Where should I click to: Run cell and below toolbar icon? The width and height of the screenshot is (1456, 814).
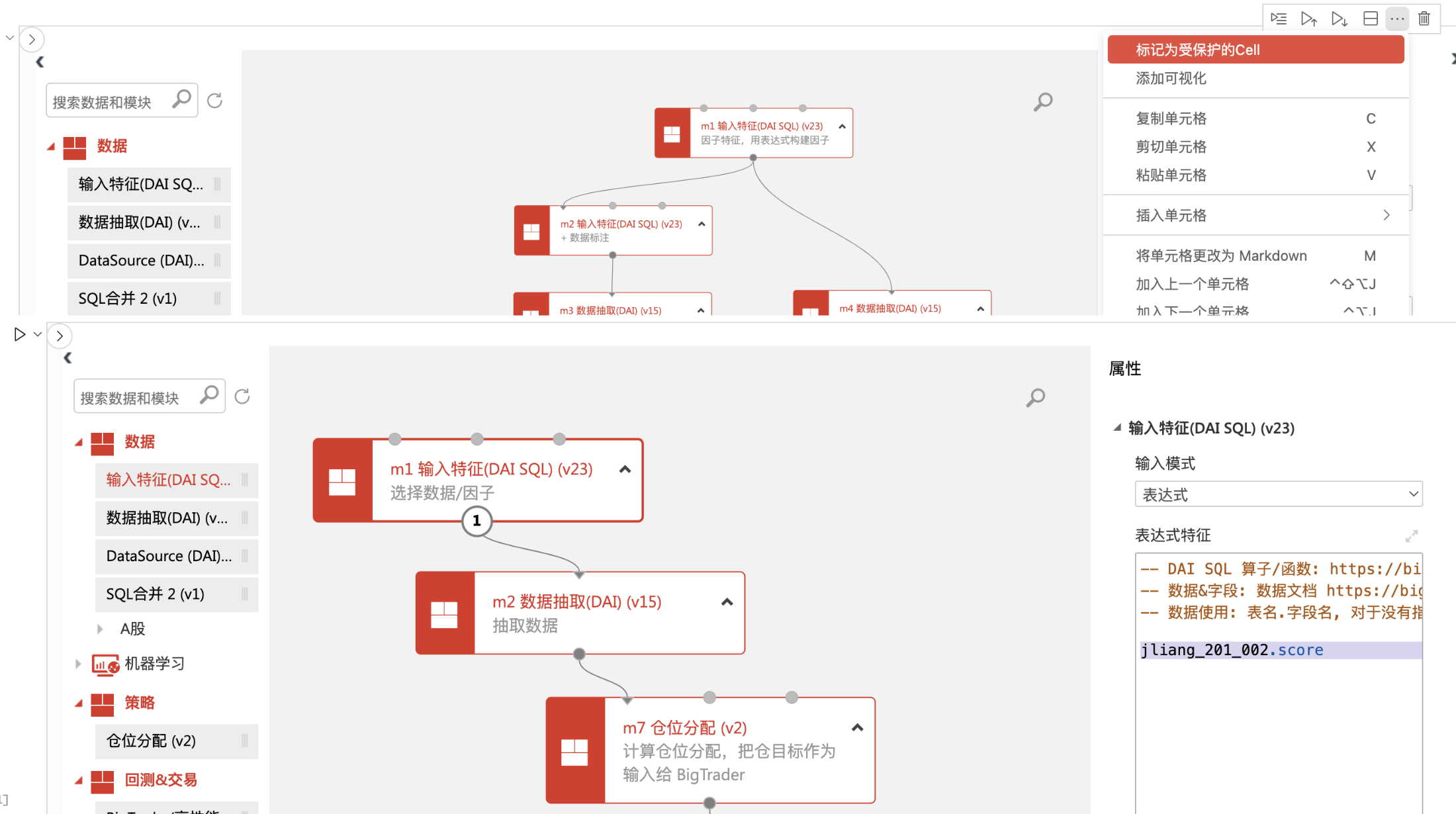coord(1339,19)
